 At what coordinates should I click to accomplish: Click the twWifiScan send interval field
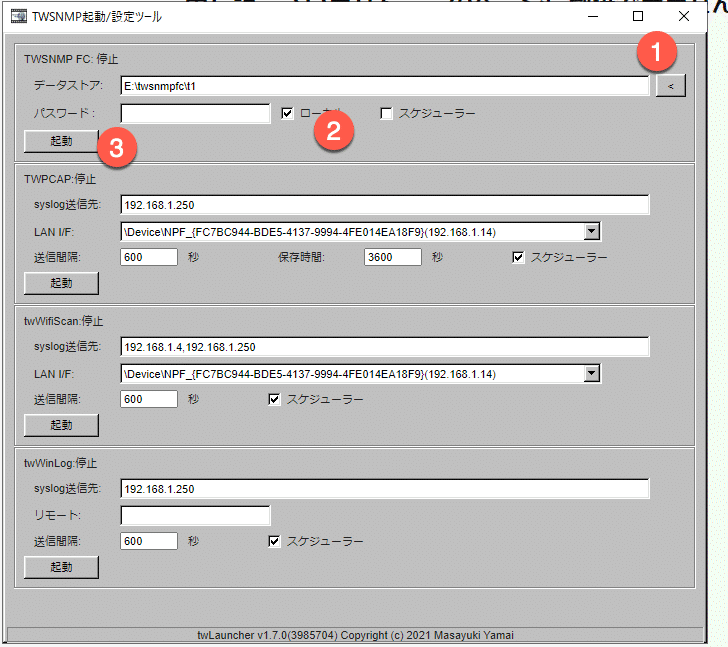(x=149, y=399)
